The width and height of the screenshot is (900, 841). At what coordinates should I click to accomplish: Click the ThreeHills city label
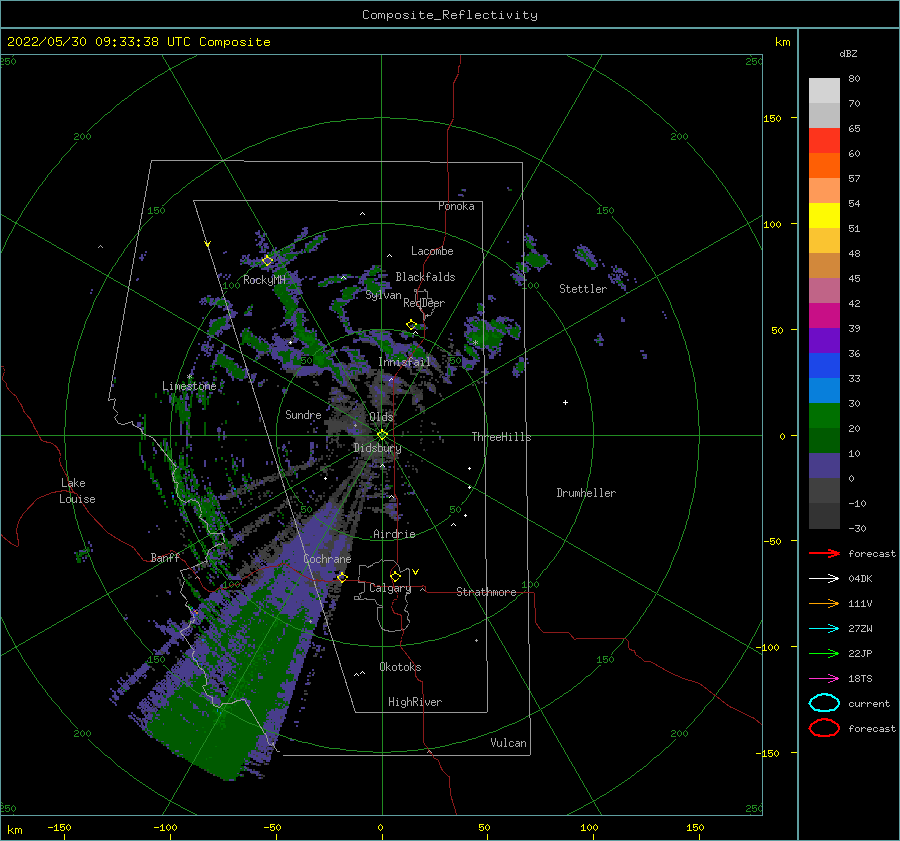pyautogui.click(x=501, y=437)
